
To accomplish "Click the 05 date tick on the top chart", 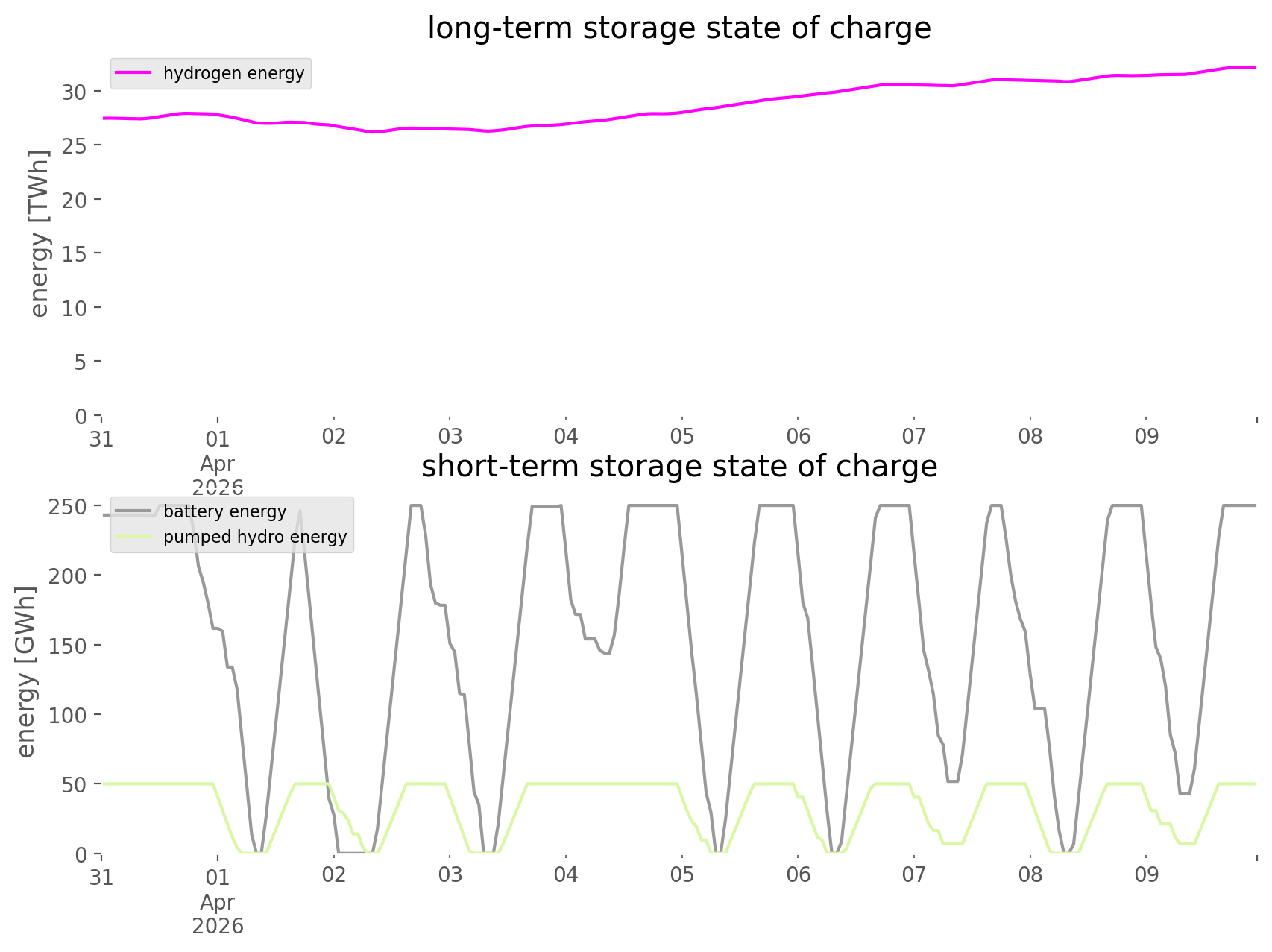I will pyautogui.click(x=681, y=437).
